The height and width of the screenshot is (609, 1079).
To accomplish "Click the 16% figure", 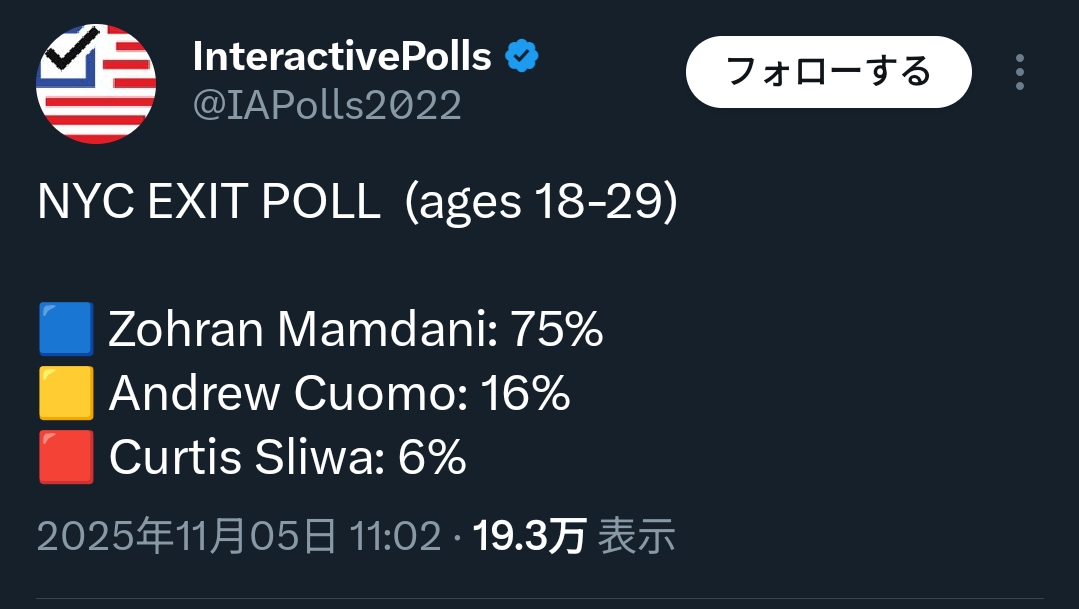I will (x=525, y=394).
